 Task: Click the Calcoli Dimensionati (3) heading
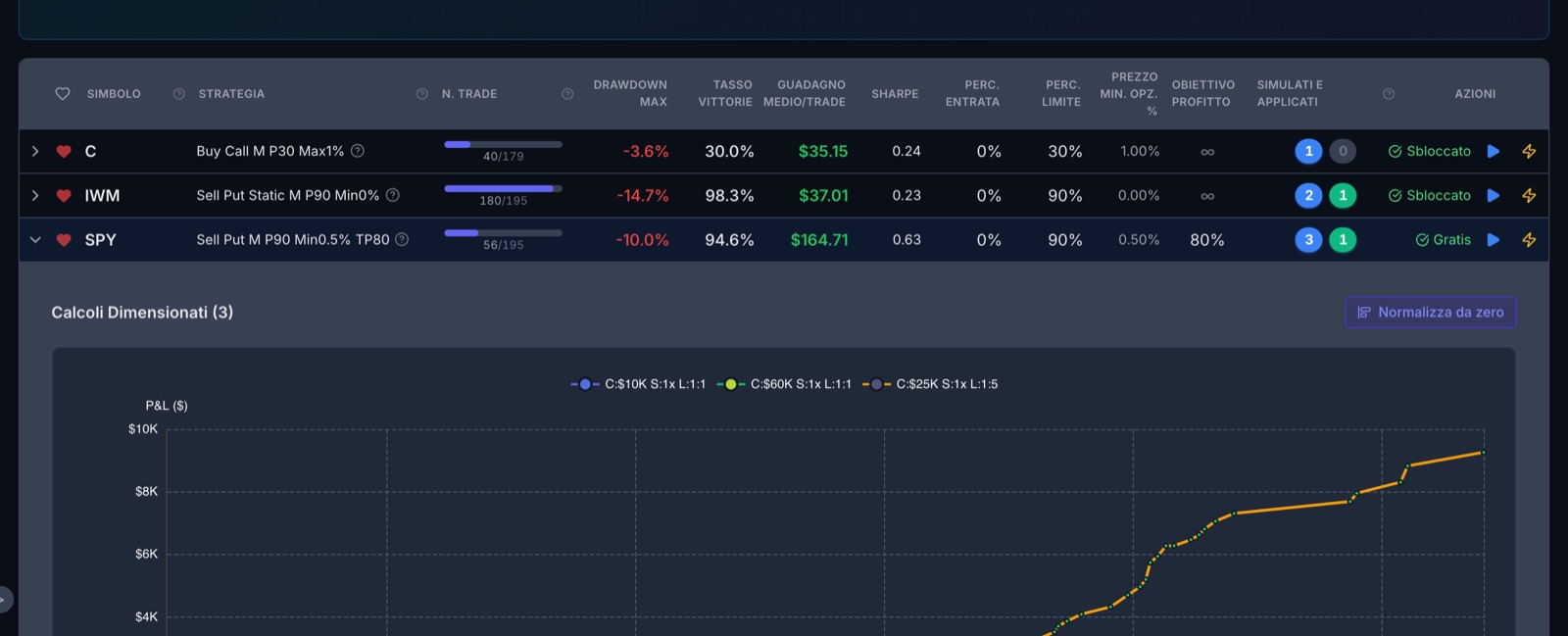[x=142, y=312]
